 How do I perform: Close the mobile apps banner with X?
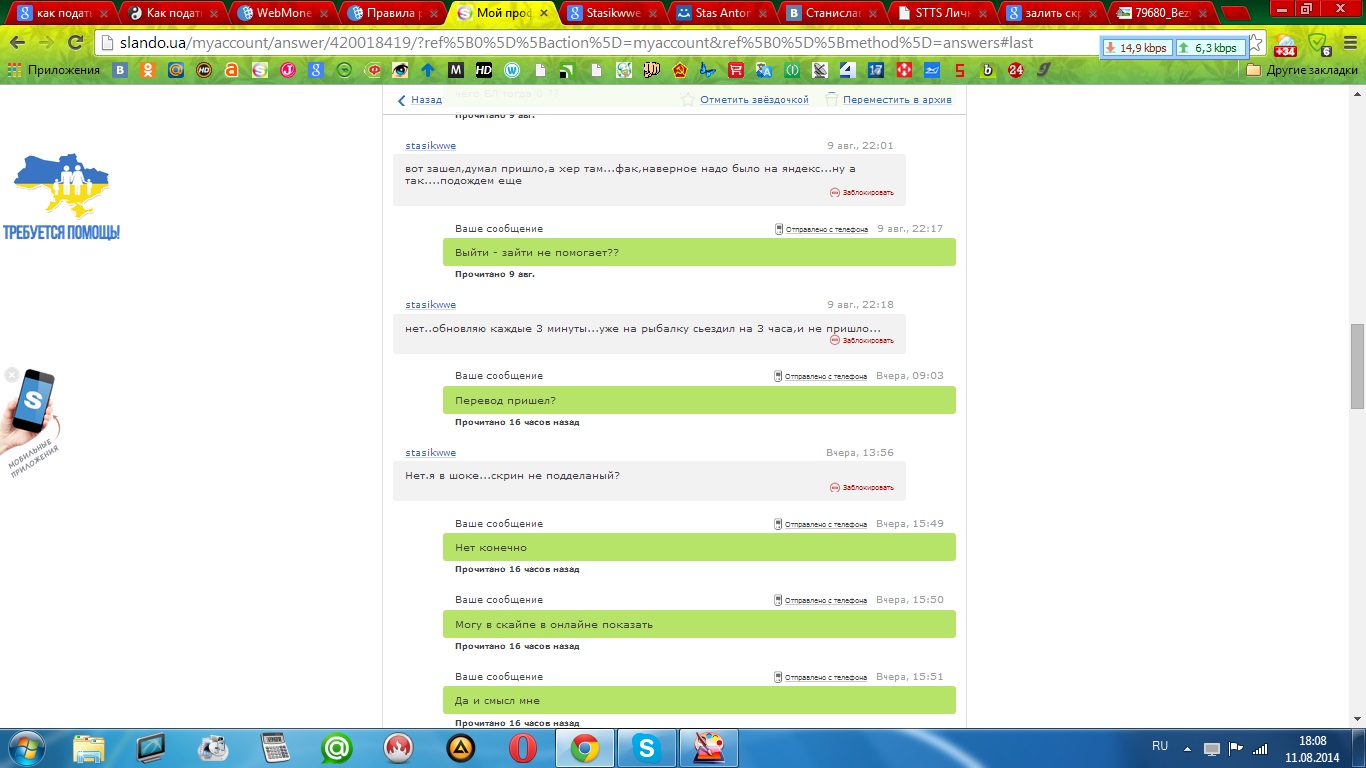11,375
